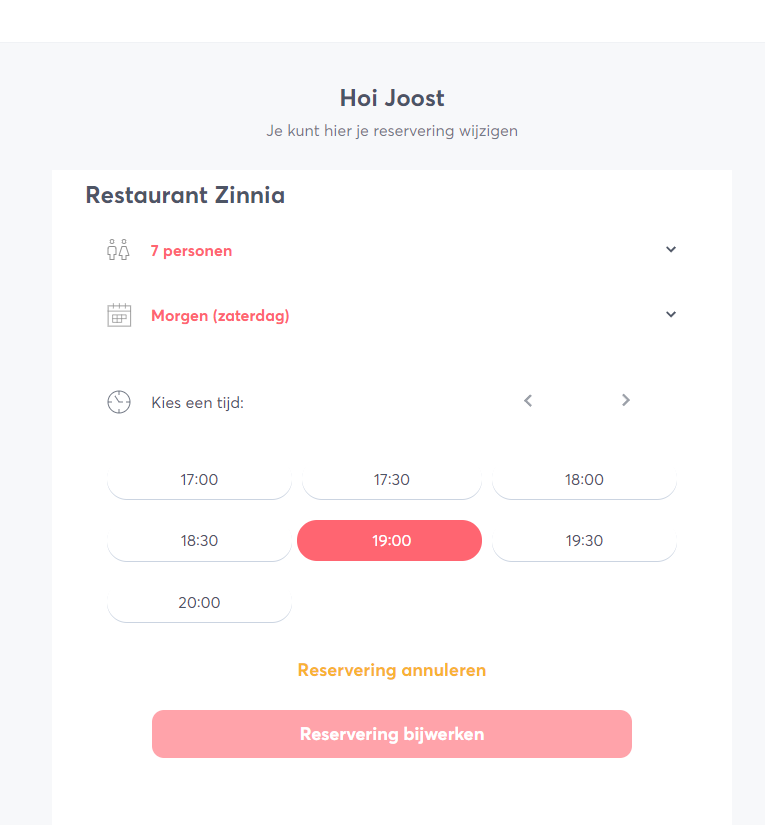Open the Morgen (zaterdag) date selector
The width and height of the screenshot is (765, 825).
tap(220, 316)
